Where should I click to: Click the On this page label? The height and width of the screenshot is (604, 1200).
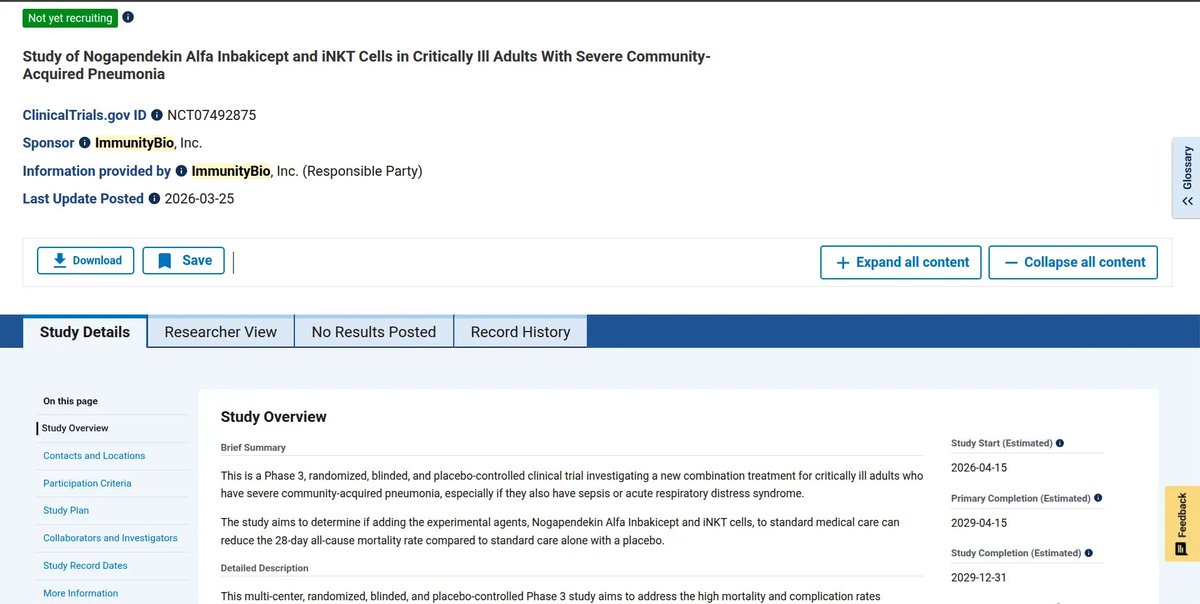pyautogui.click(x=70, y=401)
